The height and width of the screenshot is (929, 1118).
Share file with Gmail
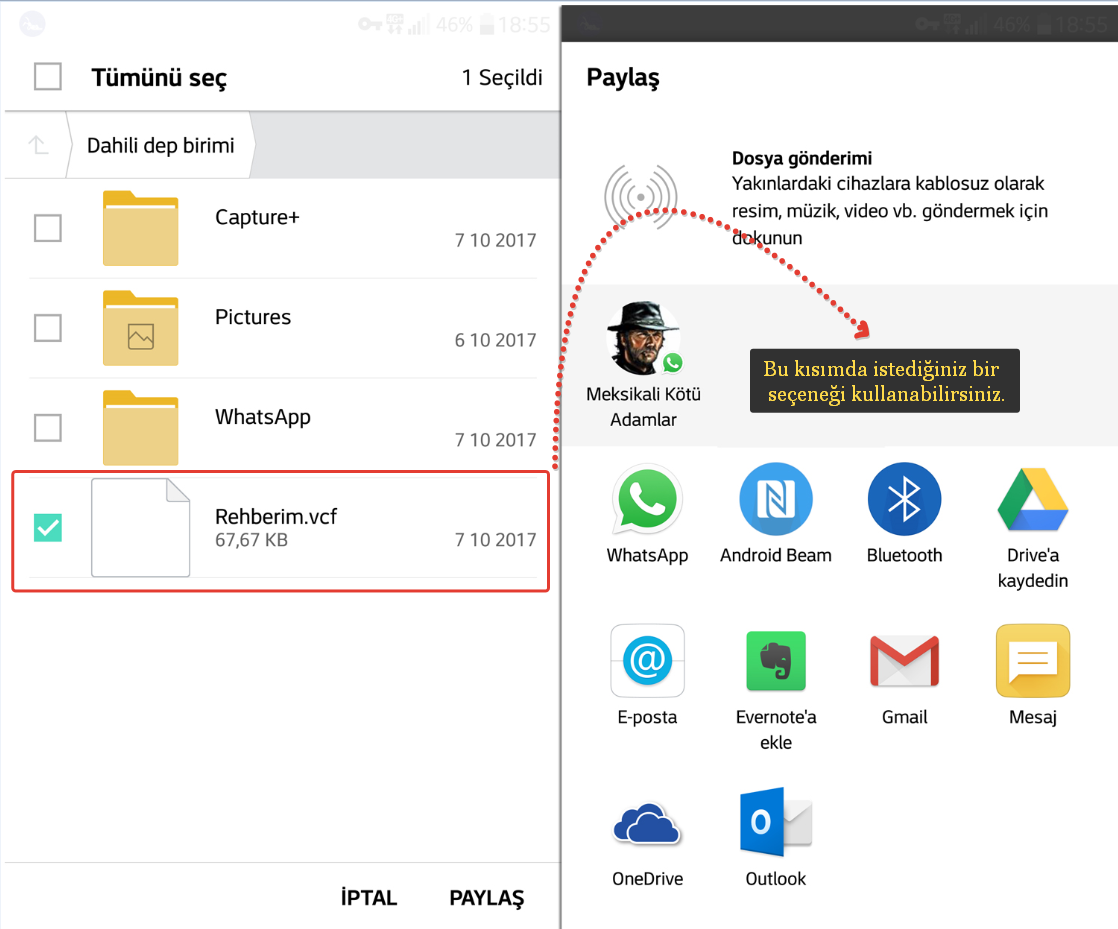pos(904,661)
